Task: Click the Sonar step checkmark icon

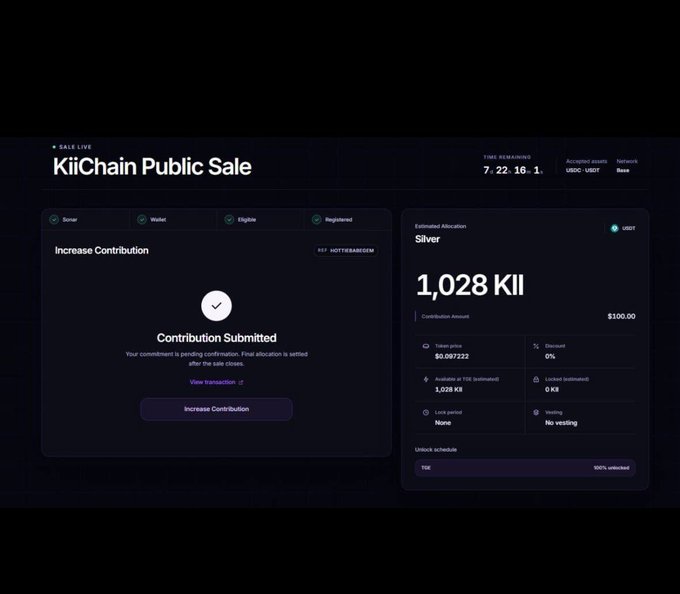Action: (54, 219)
